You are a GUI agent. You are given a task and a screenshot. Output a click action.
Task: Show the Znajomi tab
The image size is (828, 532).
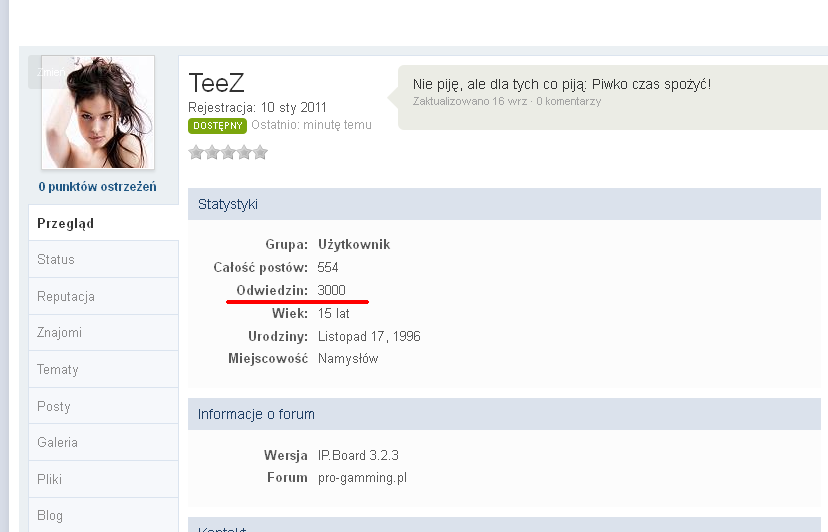click(x=60, y=333)
